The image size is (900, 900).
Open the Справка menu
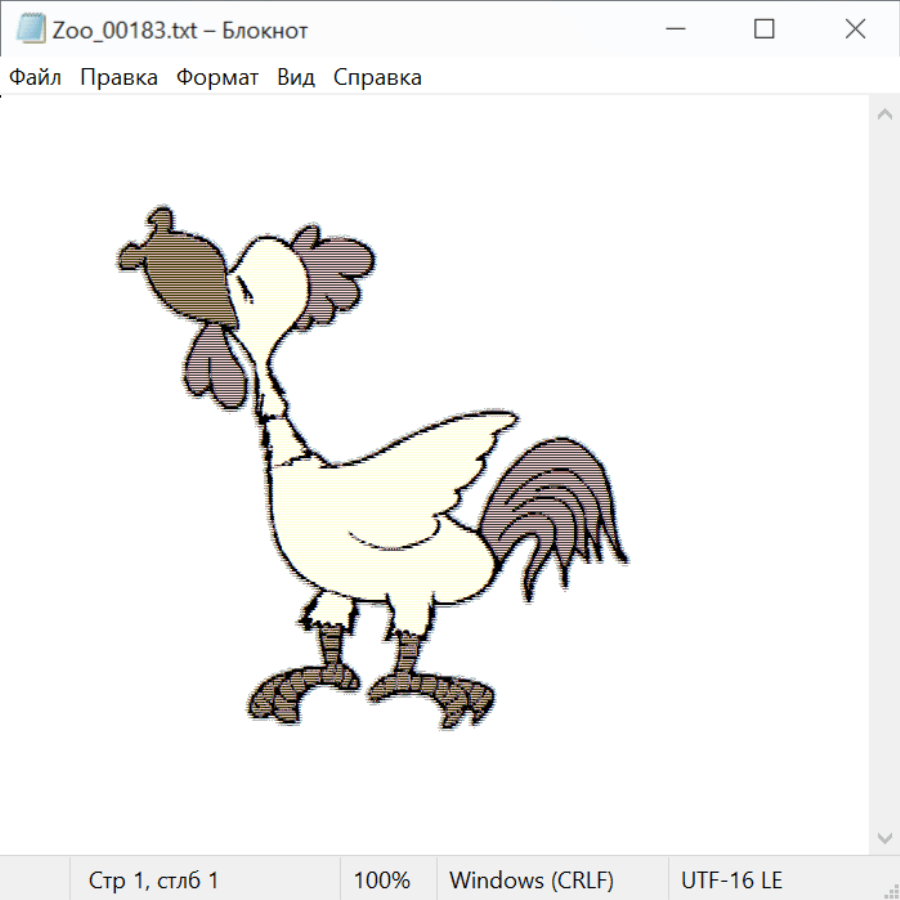pyautogui.click(x=377, y=78)
